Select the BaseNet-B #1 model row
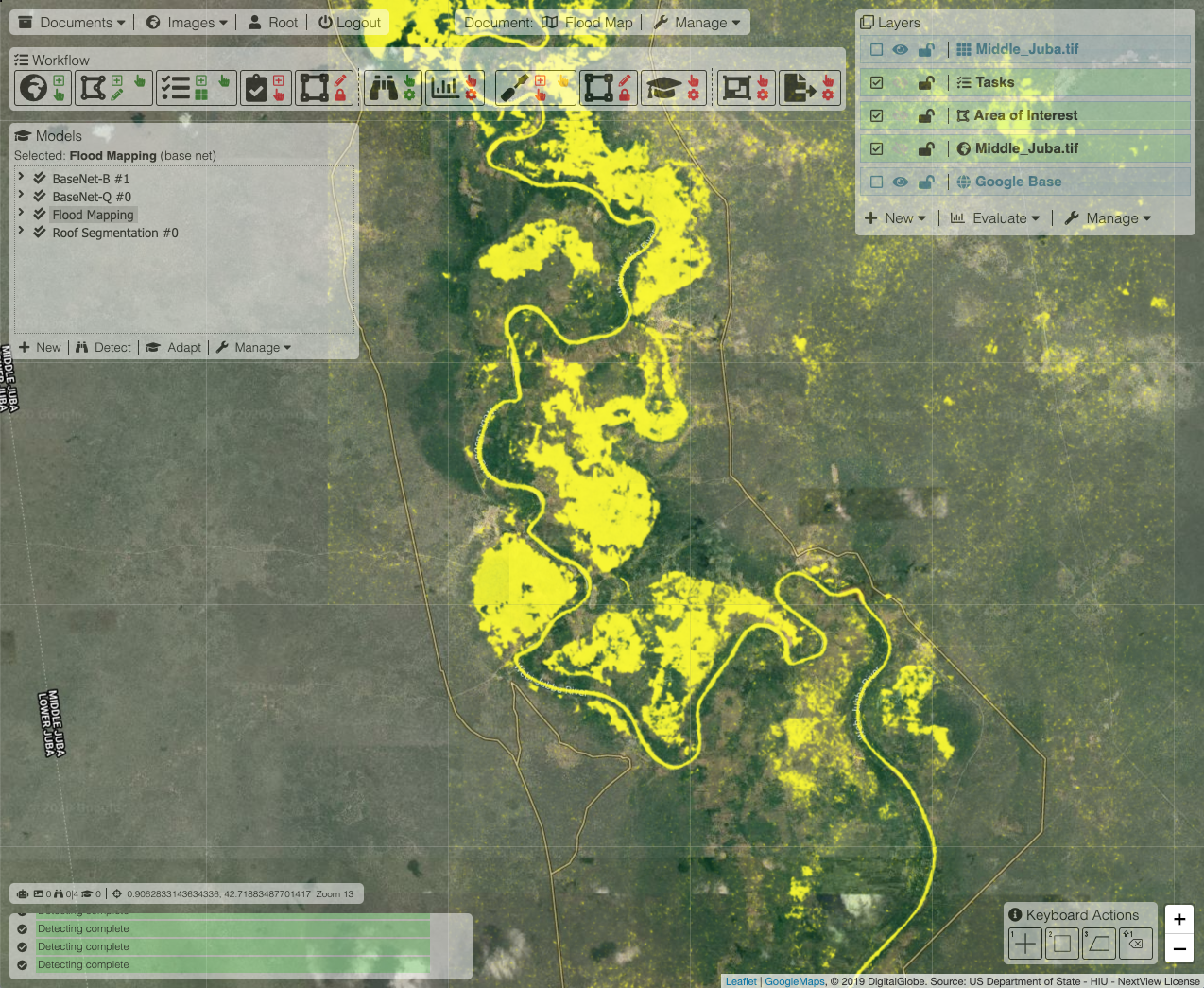1204x988 pixels. click(91, 179)
